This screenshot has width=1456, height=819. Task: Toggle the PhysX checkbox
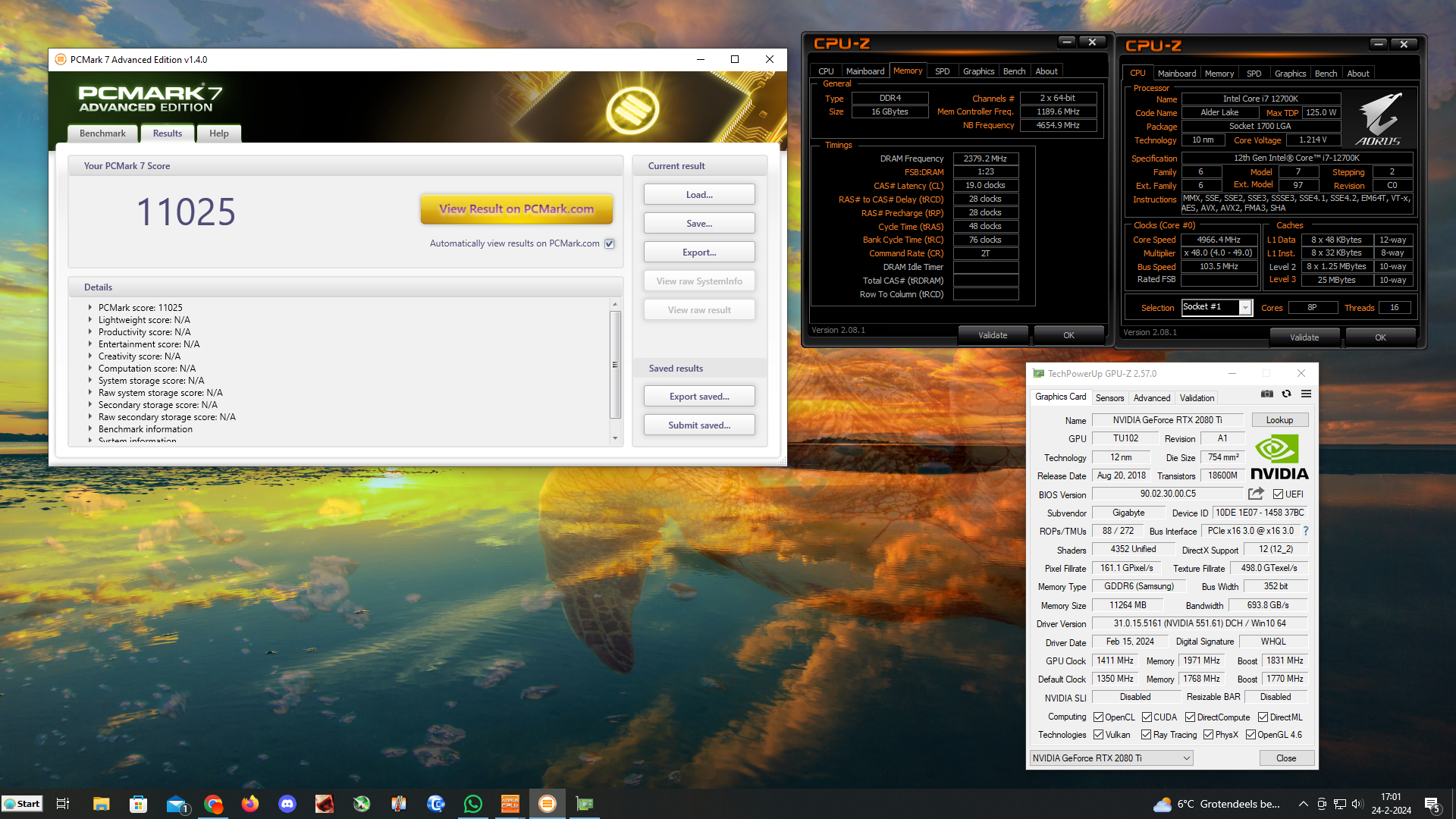[x=1208, y=735]
